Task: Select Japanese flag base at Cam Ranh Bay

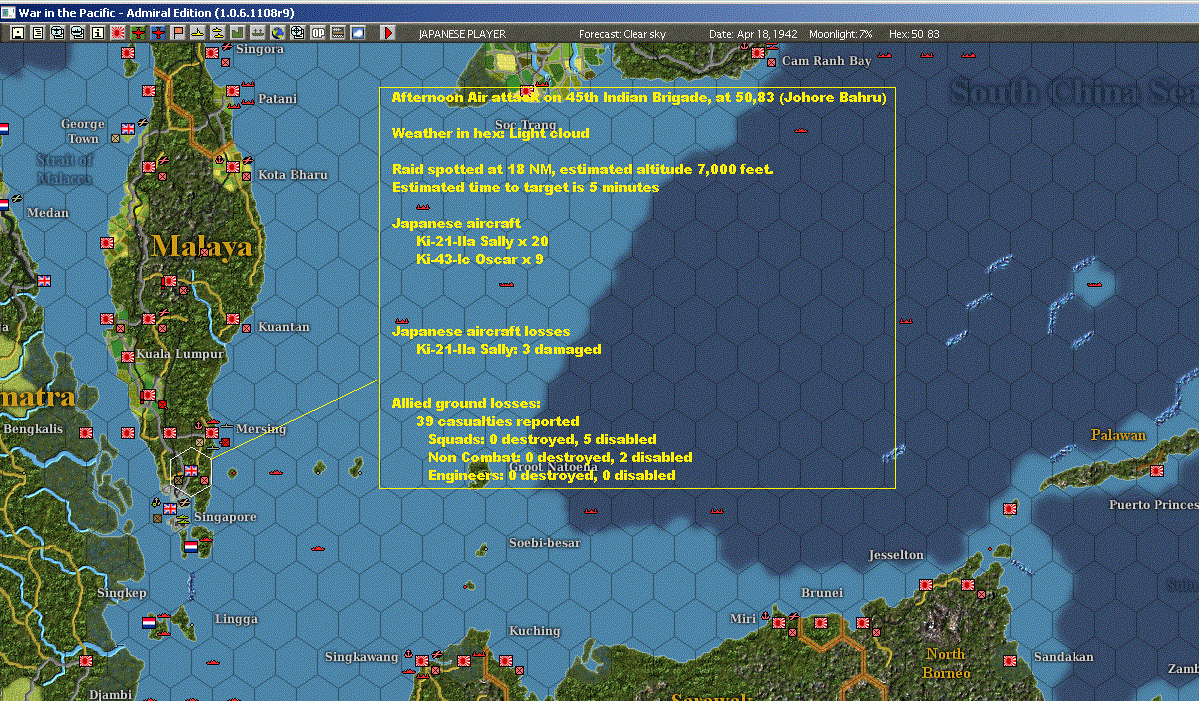Action: 758,53
